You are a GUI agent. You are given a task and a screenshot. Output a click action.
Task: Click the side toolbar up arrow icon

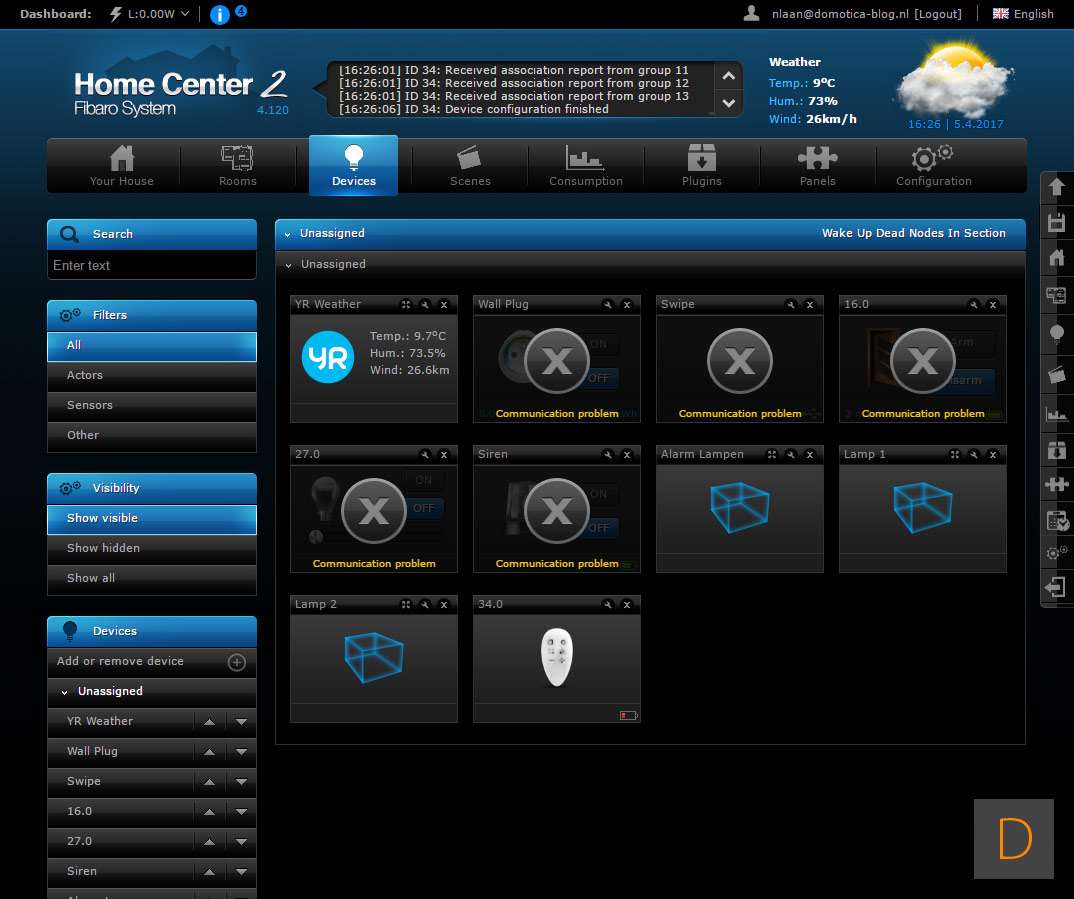(x=1056, y=186)
